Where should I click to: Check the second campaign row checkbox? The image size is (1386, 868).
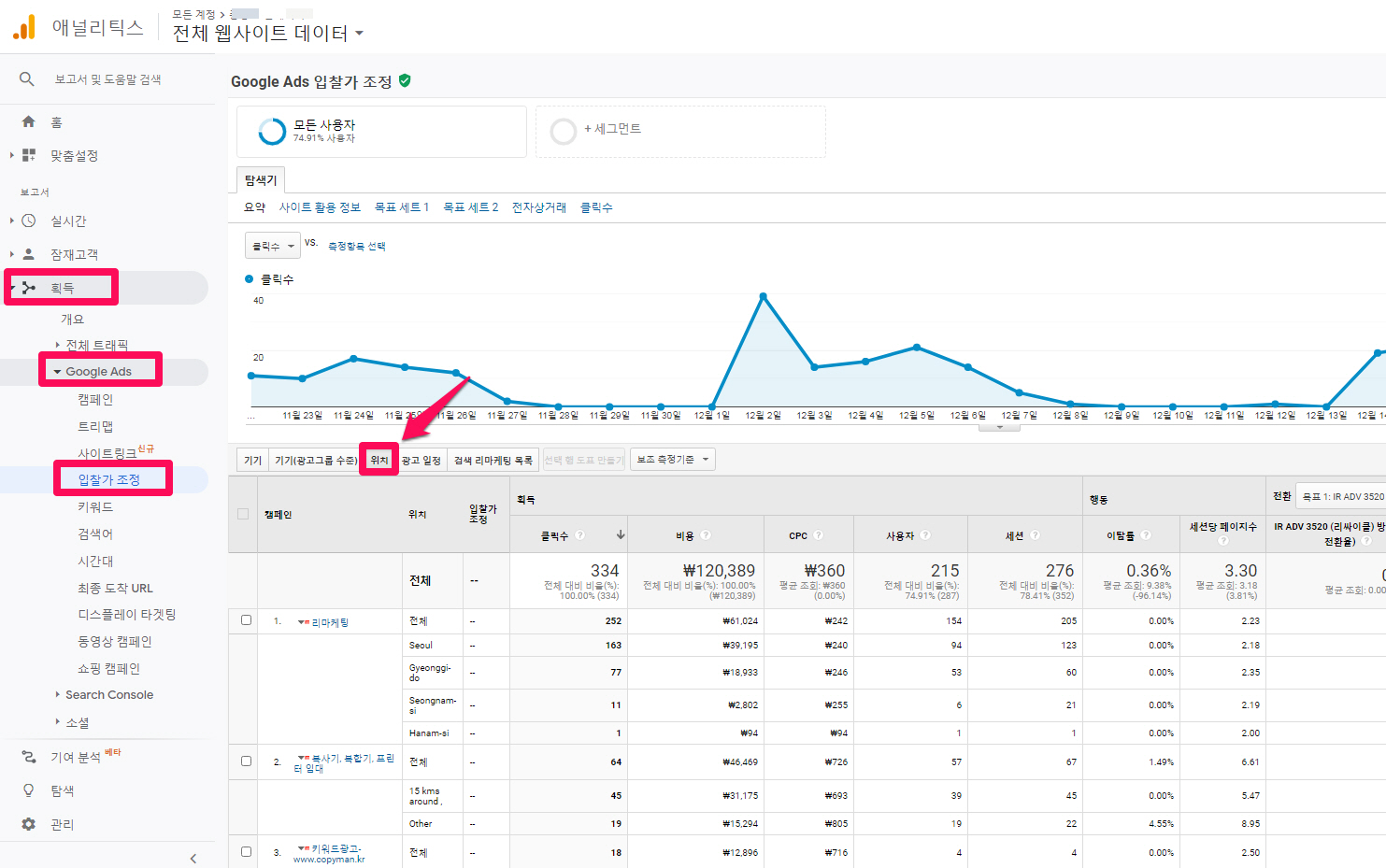[247, 761]
